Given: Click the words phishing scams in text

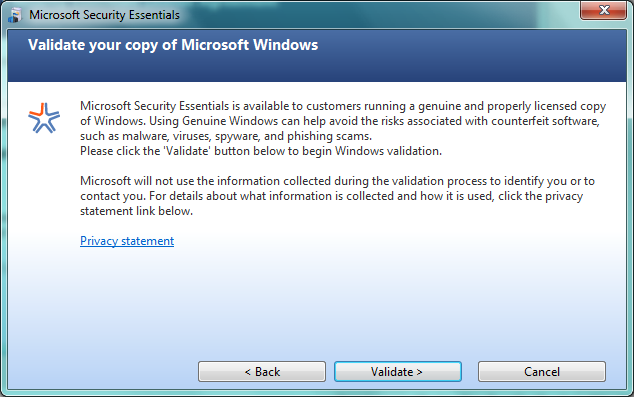Looking at the screenshot, I should pyautogui.click(x=329, y=136).
